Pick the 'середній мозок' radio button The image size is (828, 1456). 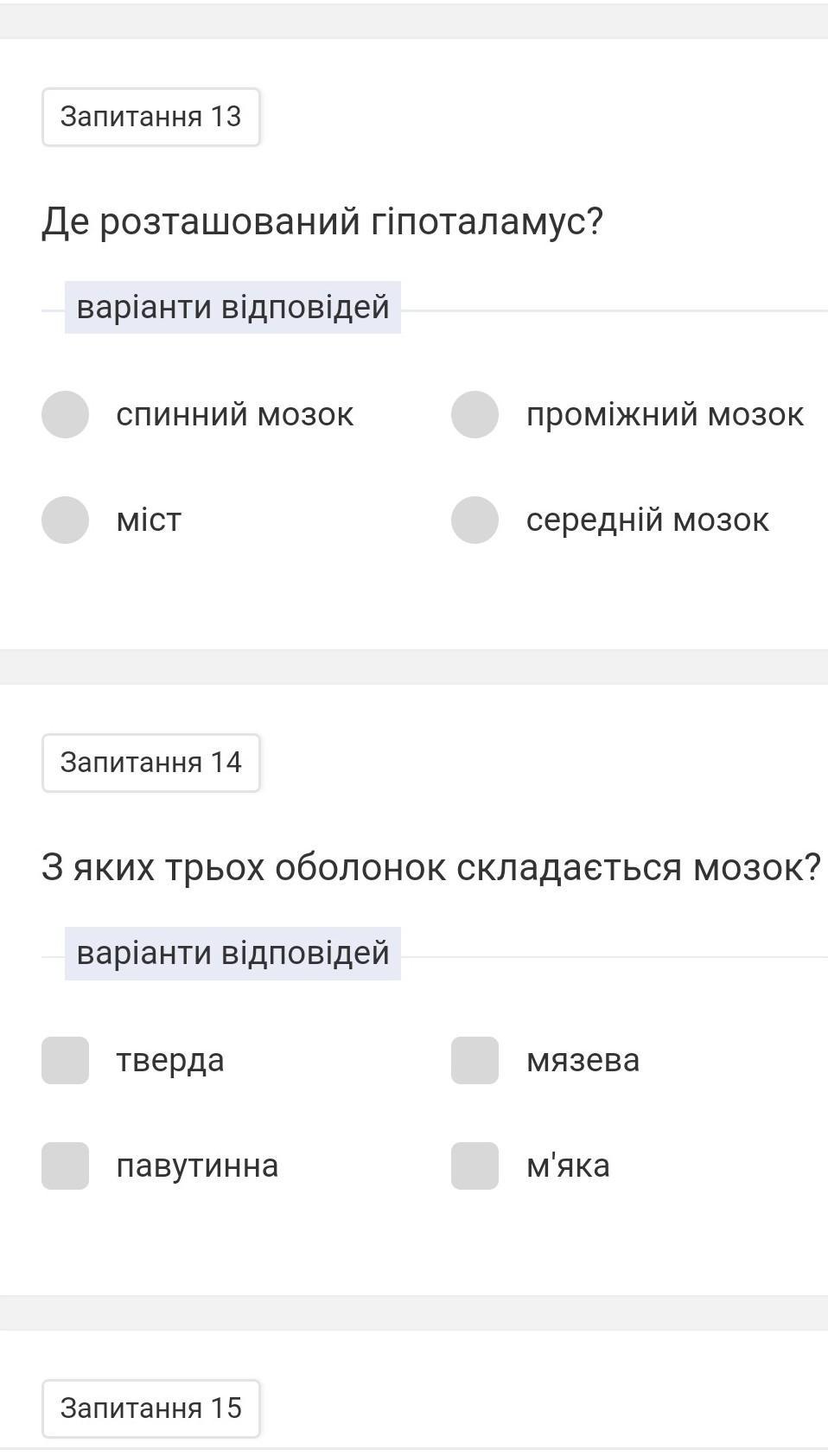tap(475, 520)
